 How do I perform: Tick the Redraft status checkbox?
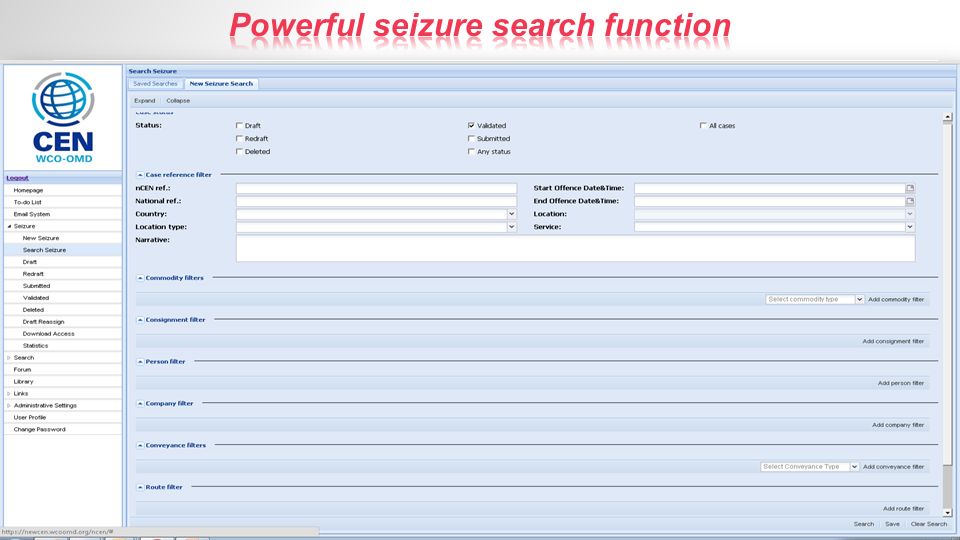239,138
